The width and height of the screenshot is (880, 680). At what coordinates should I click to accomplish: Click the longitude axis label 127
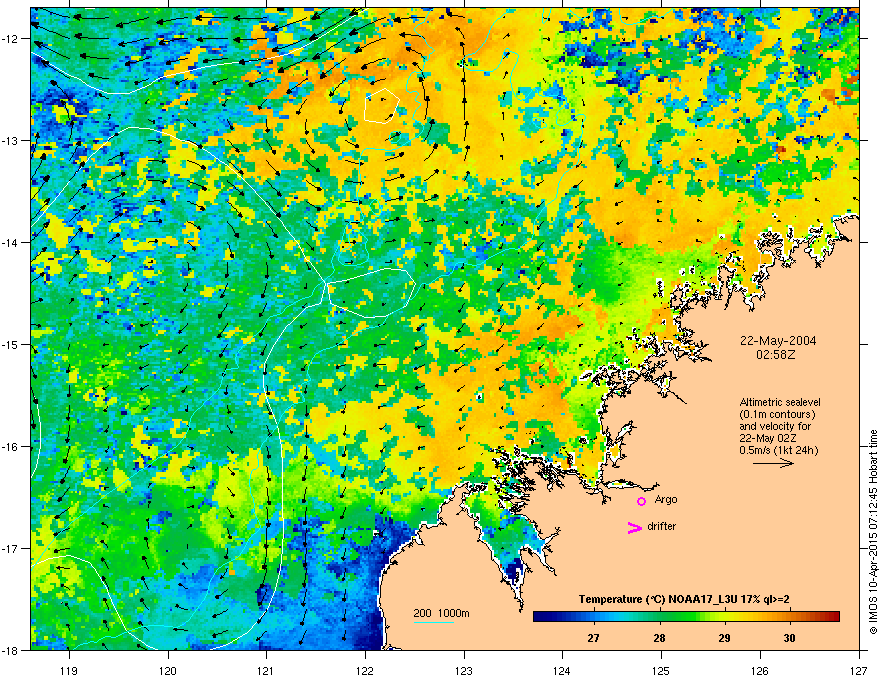[859, 670]
